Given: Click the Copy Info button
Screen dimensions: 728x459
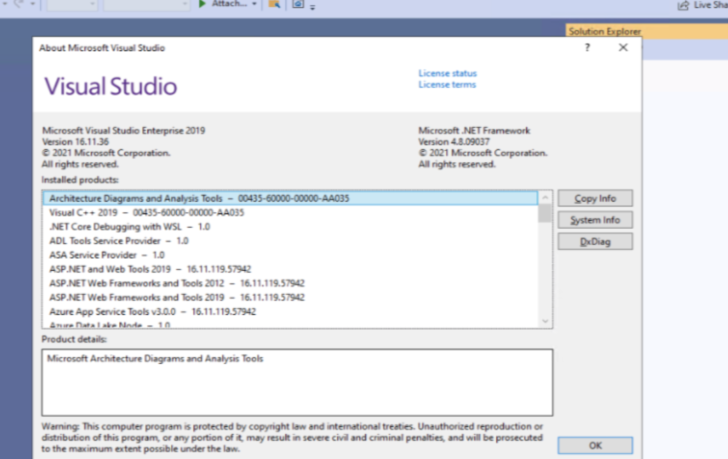Looking at the screenshot, I should point(595,198).
